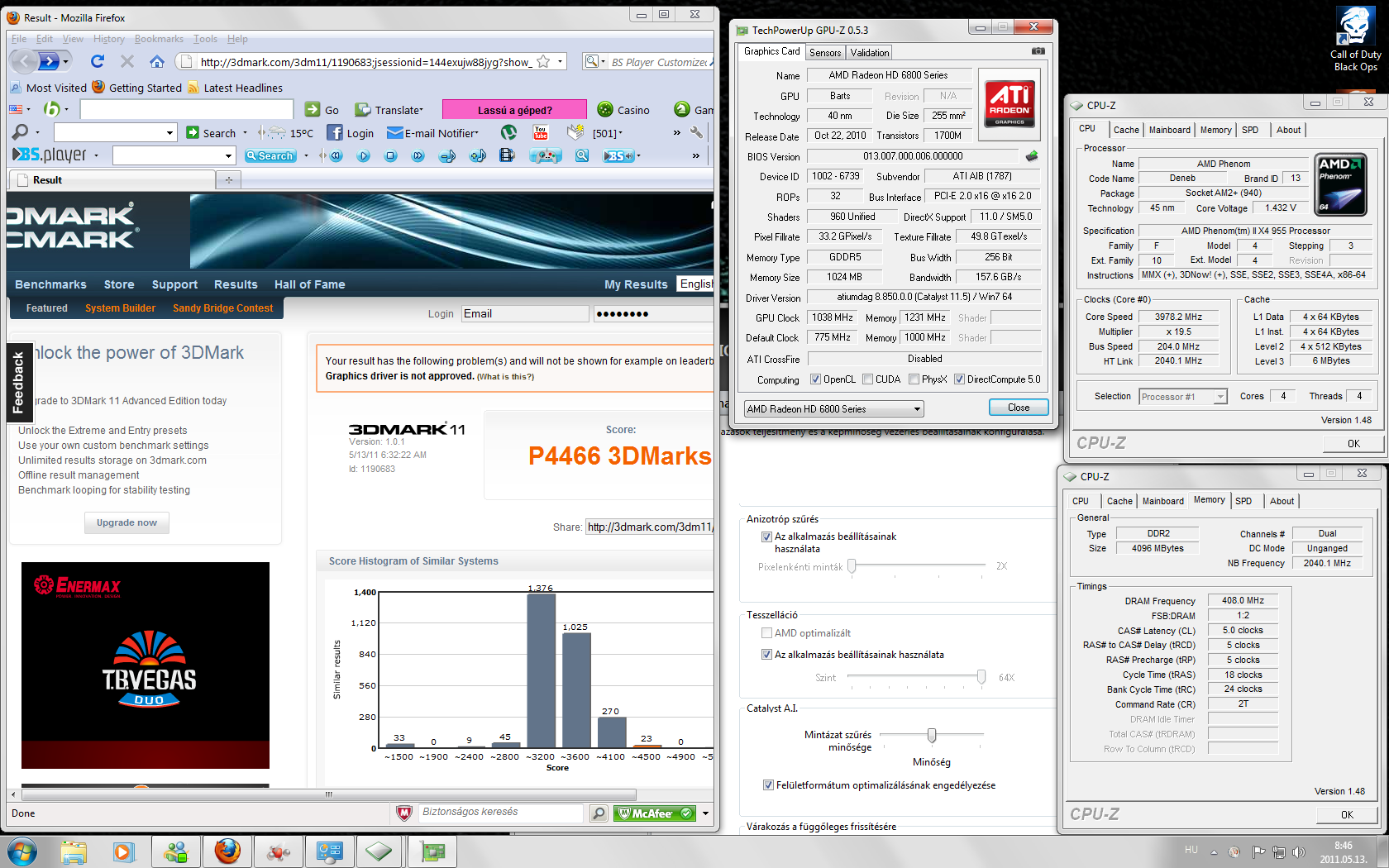
Task: Open the Firefox Tools menu
Action: [x=205, y=39]
